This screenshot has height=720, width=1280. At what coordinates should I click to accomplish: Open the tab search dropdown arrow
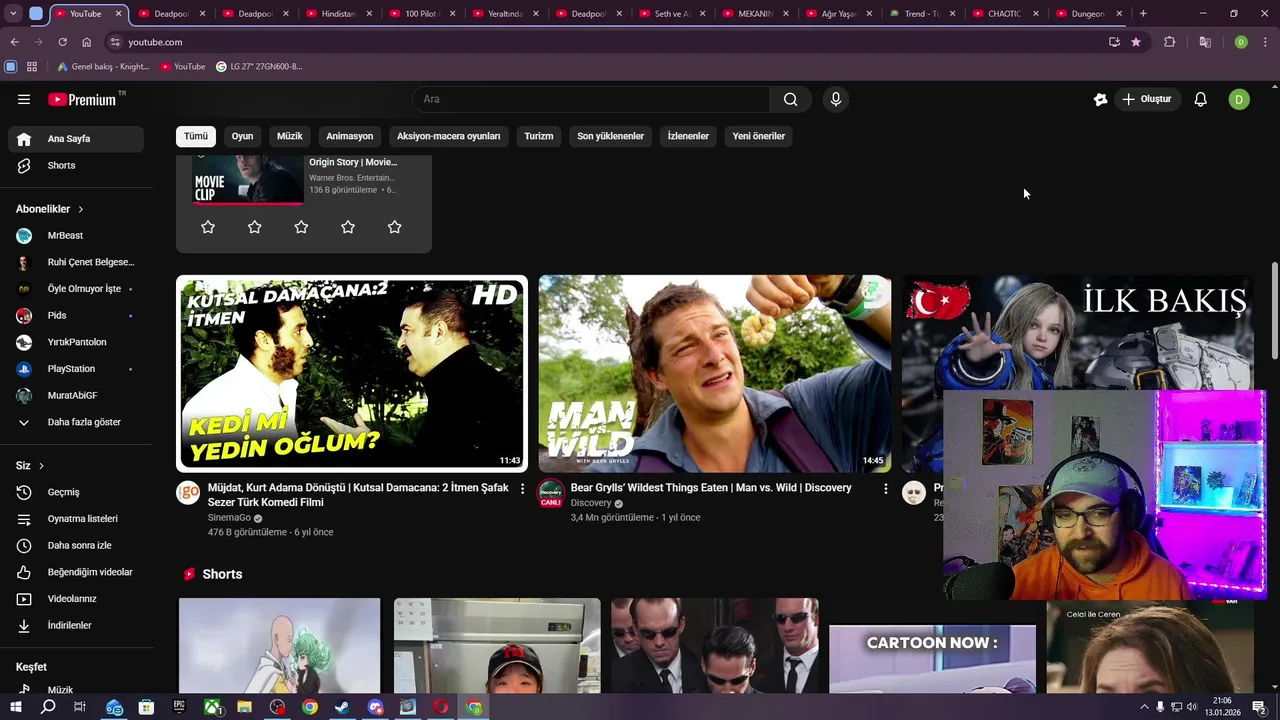[x=14, y=14]
